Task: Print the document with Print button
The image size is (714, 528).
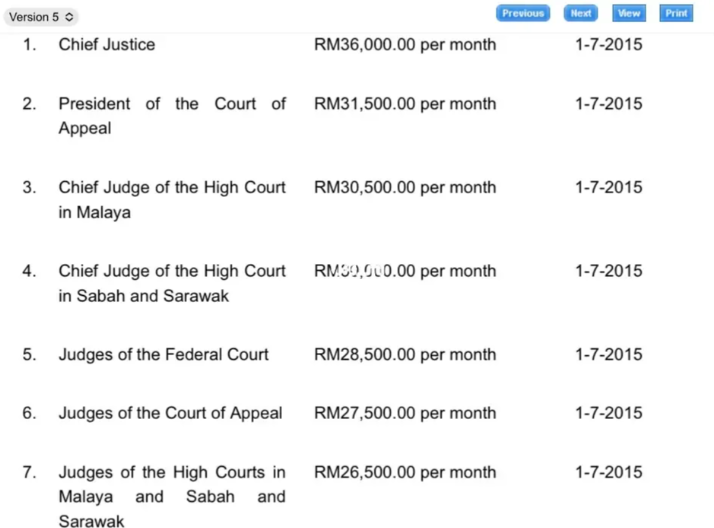Action: point(676,13)
